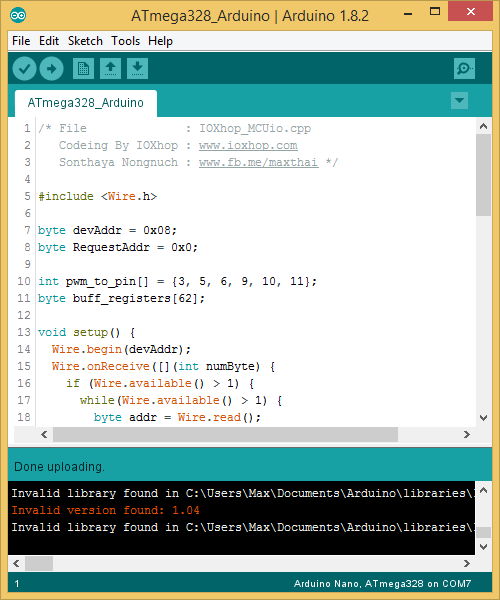This screenshot has width=500, height=600.
Task: Click editor scrollbar up arrow
Action: pos(484,126)
